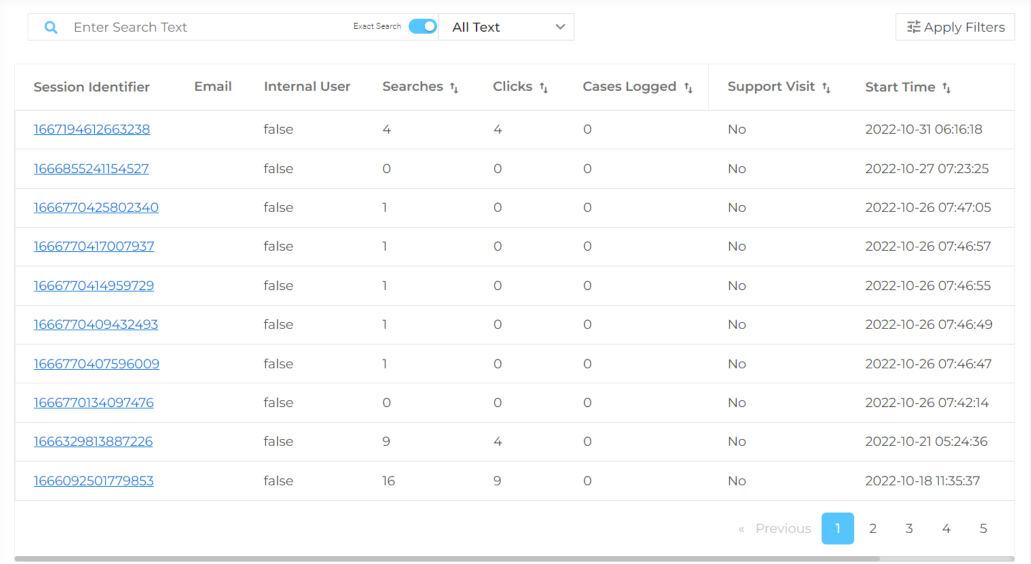Open session 1666329813887226
This screenshot has height=564, width=1031.
pyautogui.click(x=93, y=441)
